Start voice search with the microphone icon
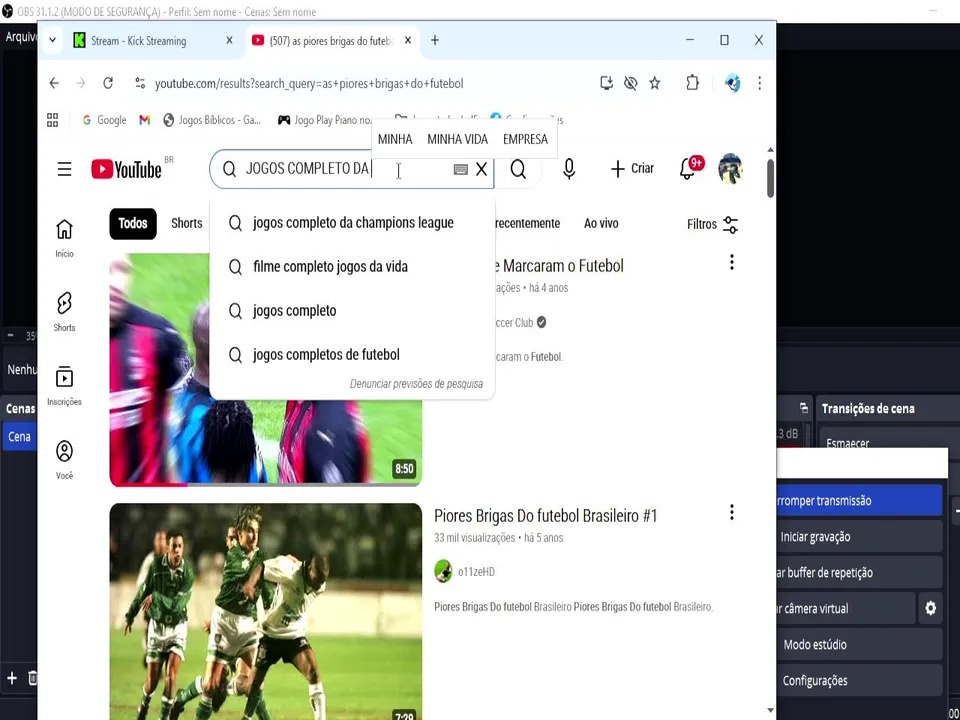The height and width of the screenshot is (720, 960). tap(569, 169)
